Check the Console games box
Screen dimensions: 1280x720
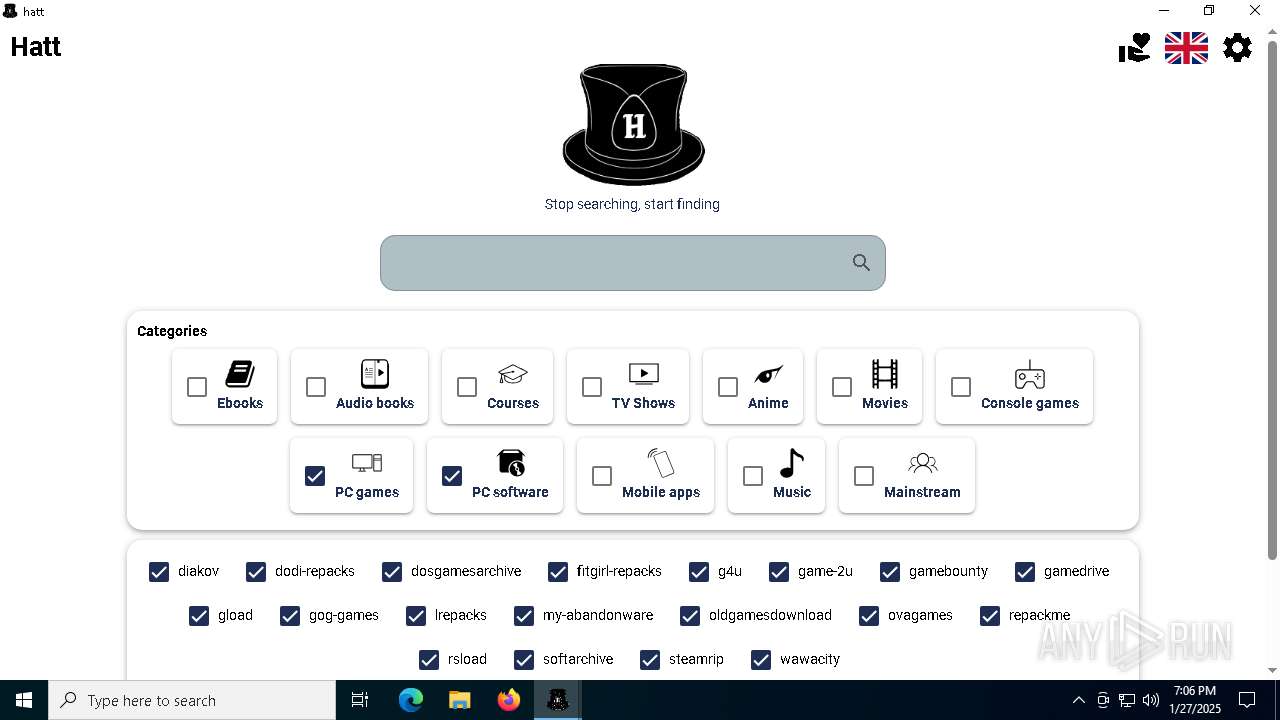961,387
